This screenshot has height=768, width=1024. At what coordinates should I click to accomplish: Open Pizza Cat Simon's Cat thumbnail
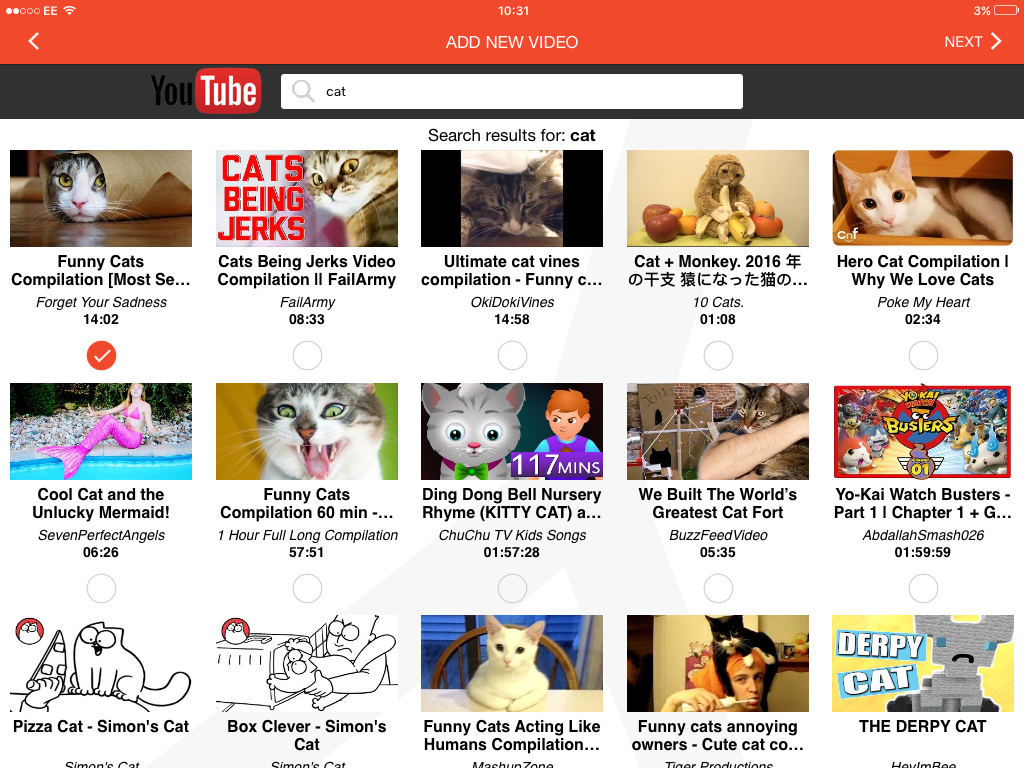pos(101,664)
